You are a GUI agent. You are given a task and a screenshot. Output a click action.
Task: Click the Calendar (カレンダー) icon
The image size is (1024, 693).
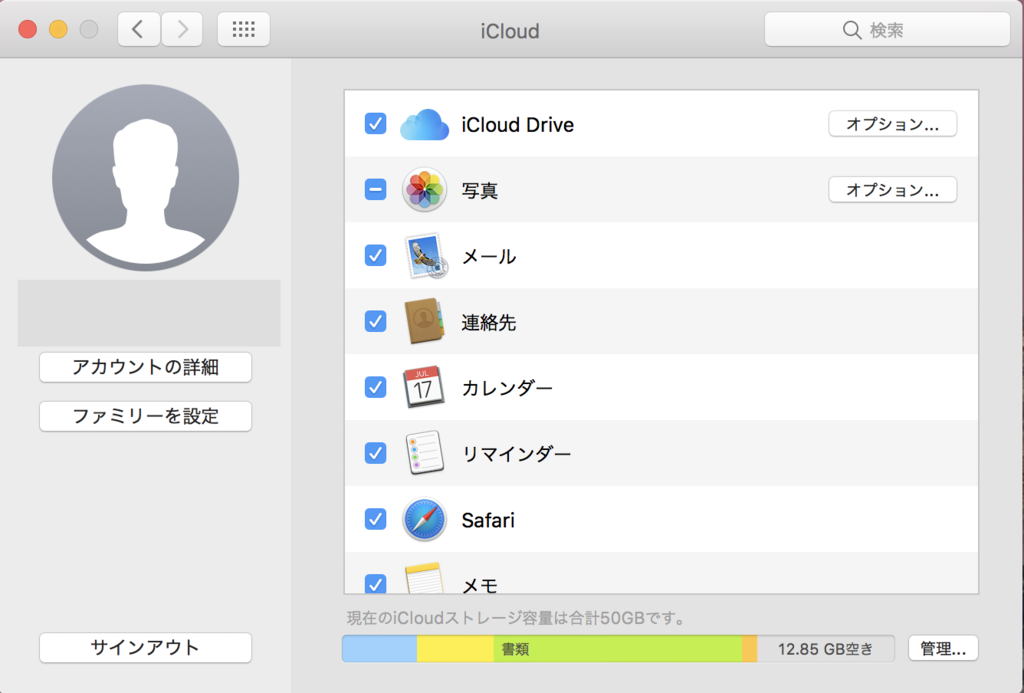click(x=424, y=387)
